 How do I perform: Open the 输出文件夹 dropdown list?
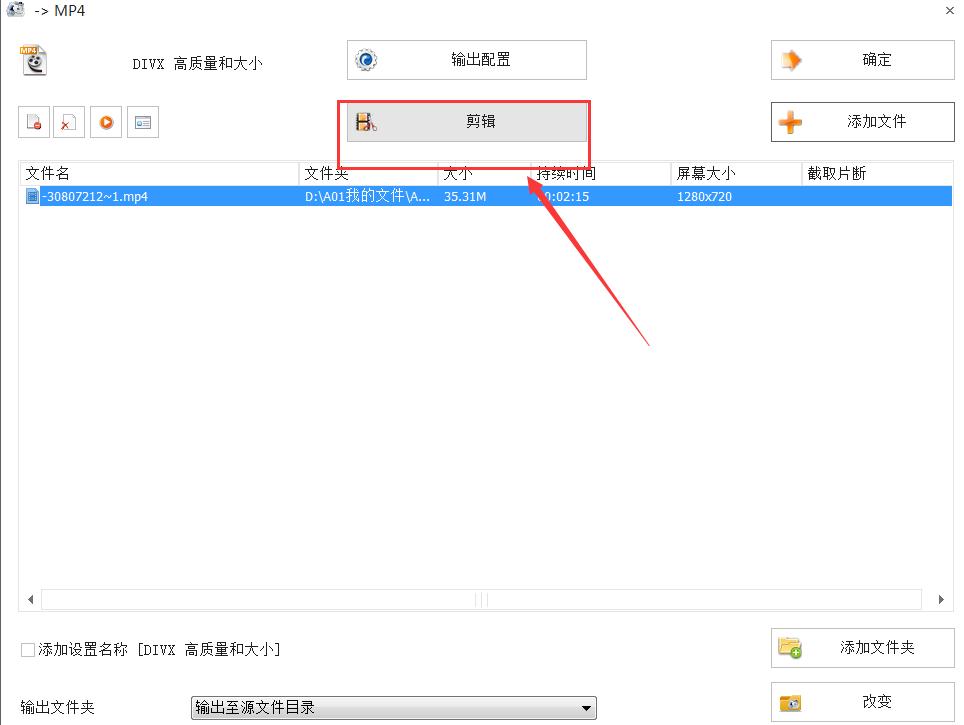(x=390, y=707)
